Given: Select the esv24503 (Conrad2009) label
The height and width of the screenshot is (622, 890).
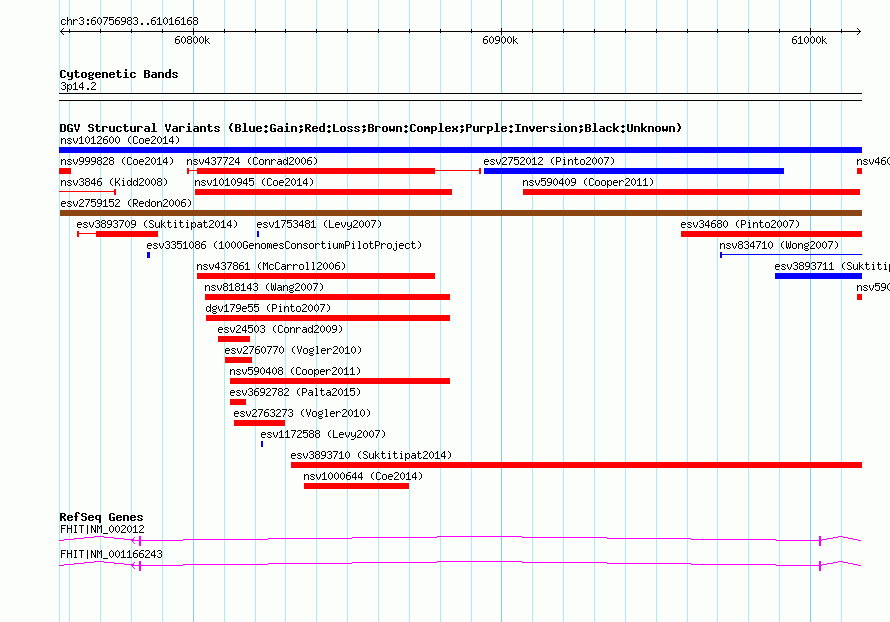Looking at the screenshot, I should [280, 329].
